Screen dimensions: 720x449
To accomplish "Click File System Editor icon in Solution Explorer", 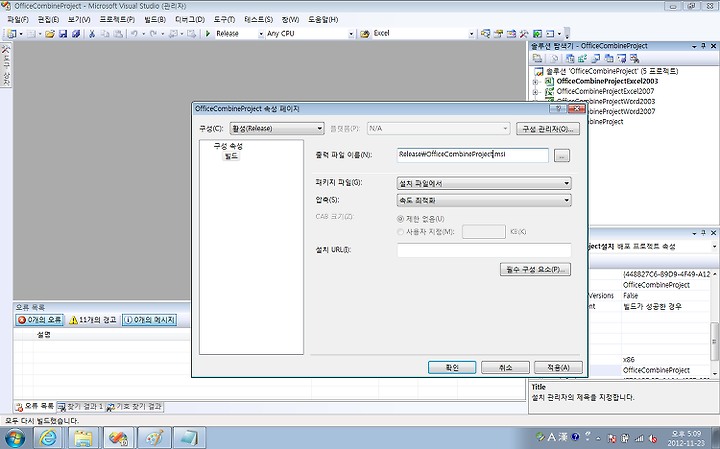I will coord(570,58).
